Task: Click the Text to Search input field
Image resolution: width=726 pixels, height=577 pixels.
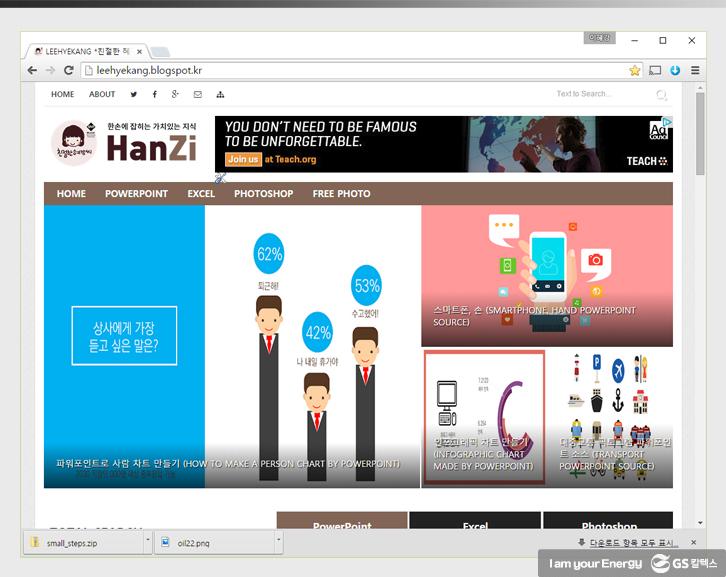Action: point(600,95)
